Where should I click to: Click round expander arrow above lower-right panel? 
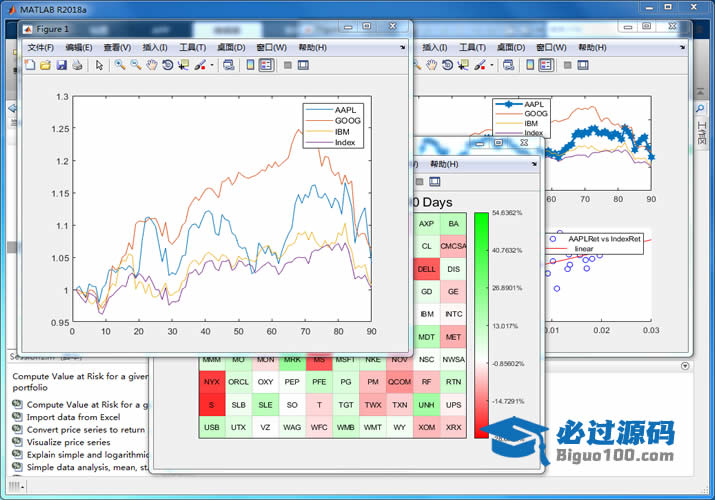[685, 366]
